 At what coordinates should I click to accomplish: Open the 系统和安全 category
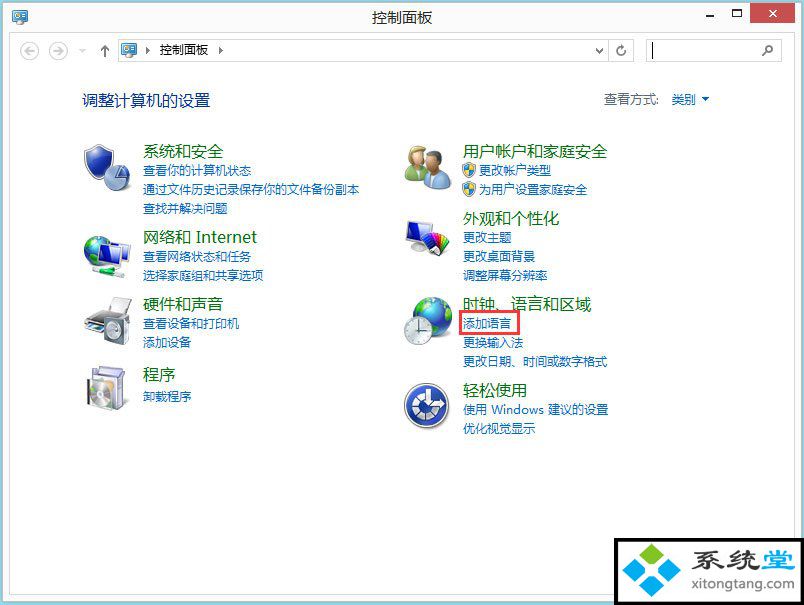pyautogui.click(x=183, y=151)
